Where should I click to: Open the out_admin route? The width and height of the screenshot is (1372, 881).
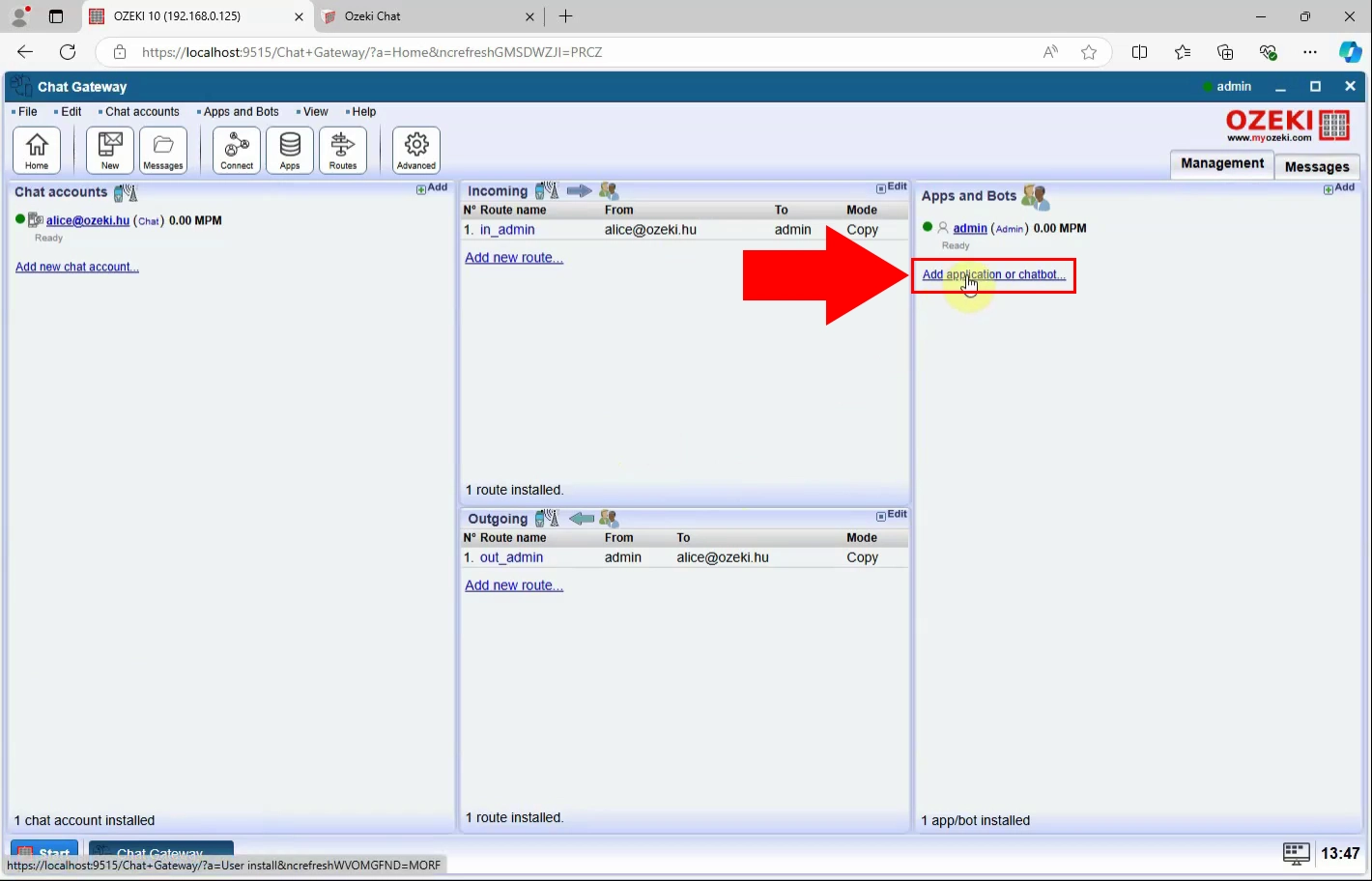(511, 557)
